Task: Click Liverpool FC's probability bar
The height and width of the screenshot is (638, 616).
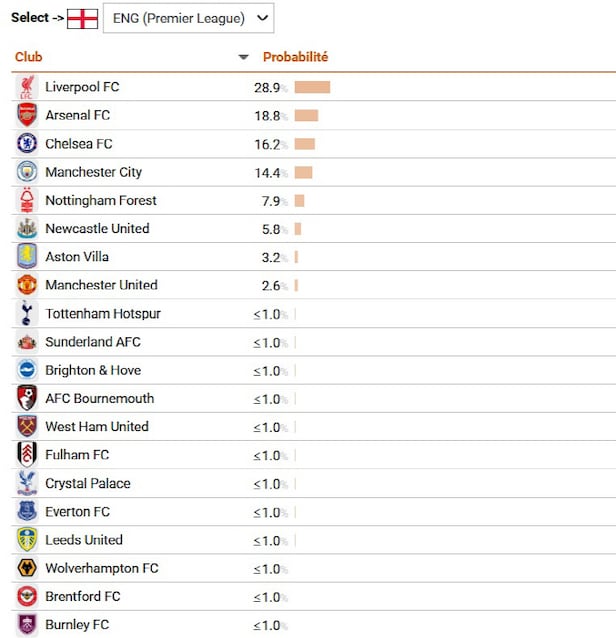Action: [x=312, y=87]
